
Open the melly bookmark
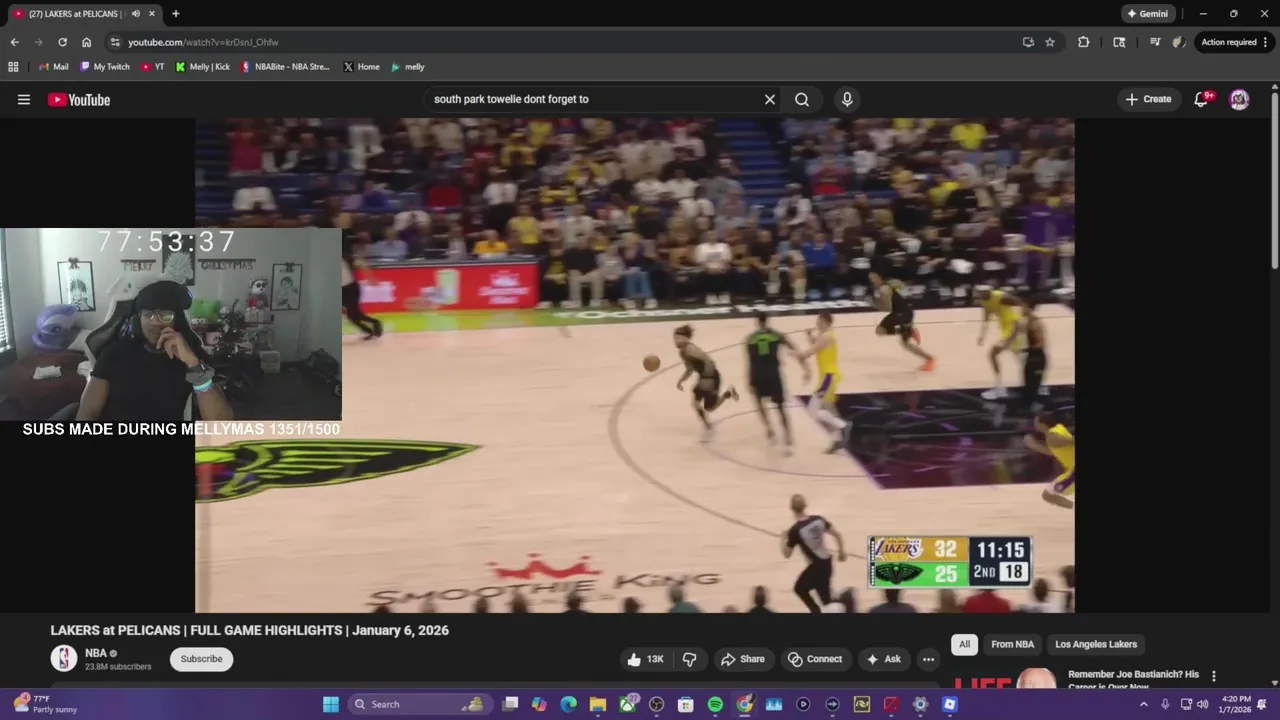click(408, 67)
